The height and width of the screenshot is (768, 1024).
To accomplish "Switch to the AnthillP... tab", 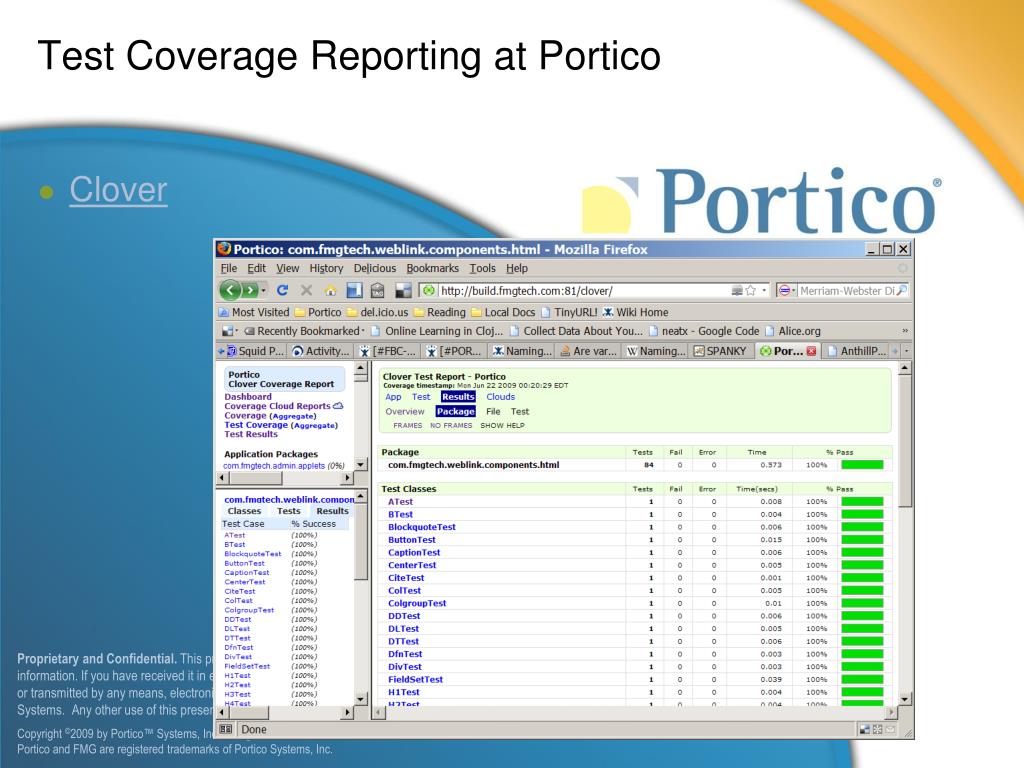I will pyautogui.click(x=857, y=351).
